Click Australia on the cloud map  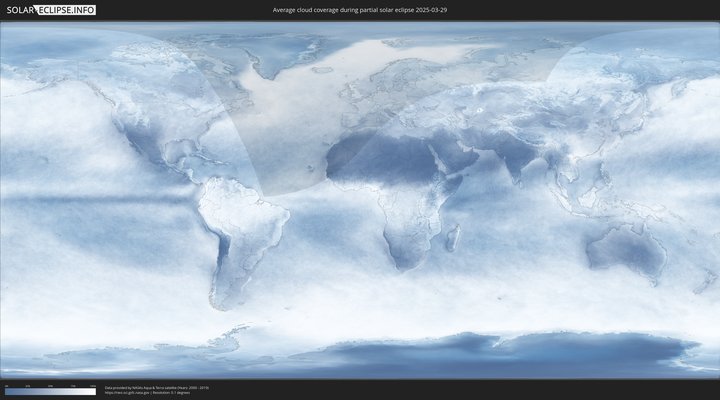click(625, 247)
